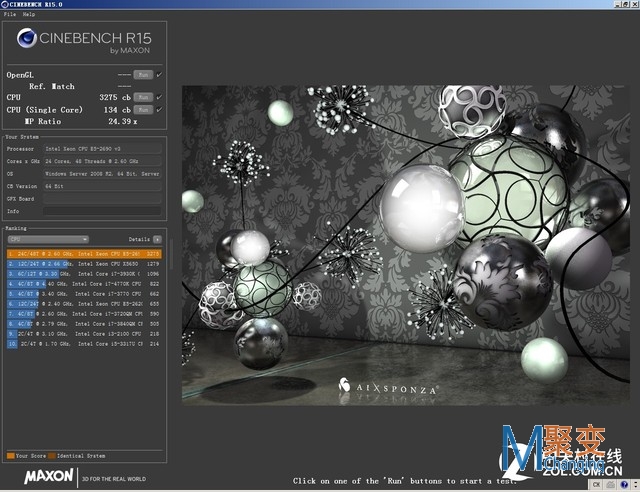Select ranking row 8, Core i7-3840QM 505

tap(84, 324)
